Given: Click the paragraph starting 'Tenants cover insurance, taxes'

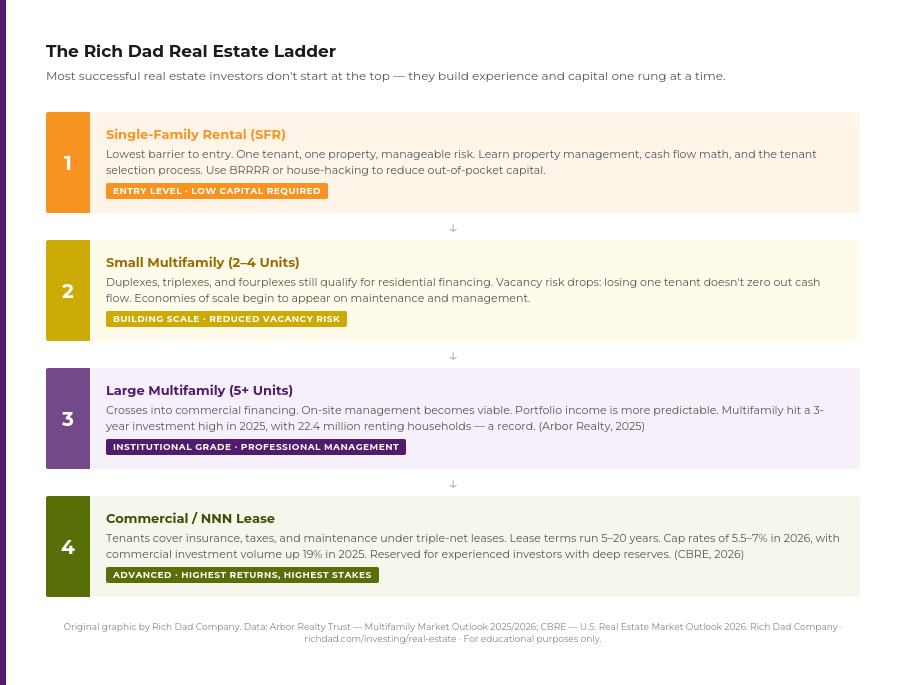Looking at the screenshot, I should [x=472, y=546].
